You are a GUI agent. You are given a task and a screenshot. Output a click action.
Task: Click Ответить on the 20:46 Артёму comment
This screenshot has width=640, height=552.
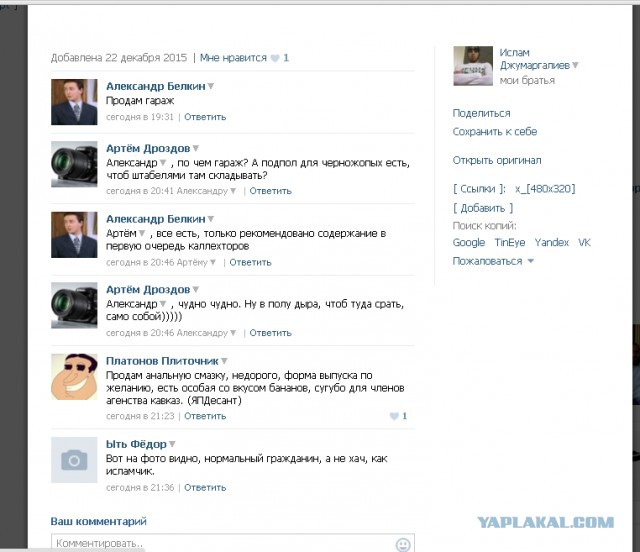tap(250, 263)
